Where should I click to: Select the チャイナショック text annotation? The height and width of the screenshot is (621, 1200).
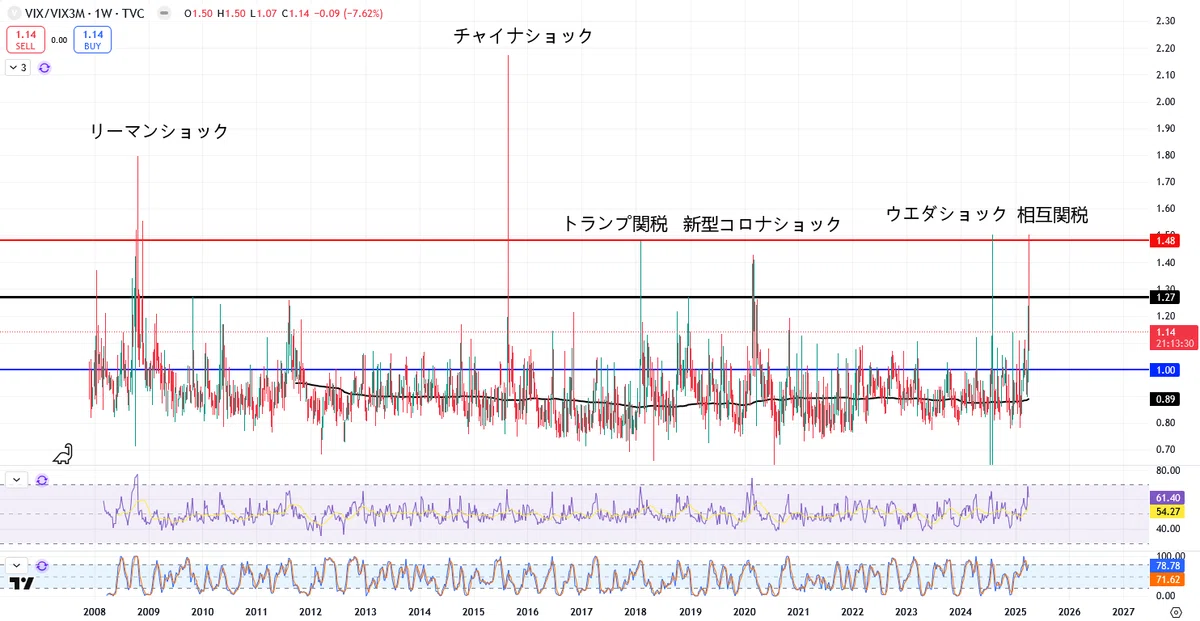pyautogui.click(x=523, y=36)
